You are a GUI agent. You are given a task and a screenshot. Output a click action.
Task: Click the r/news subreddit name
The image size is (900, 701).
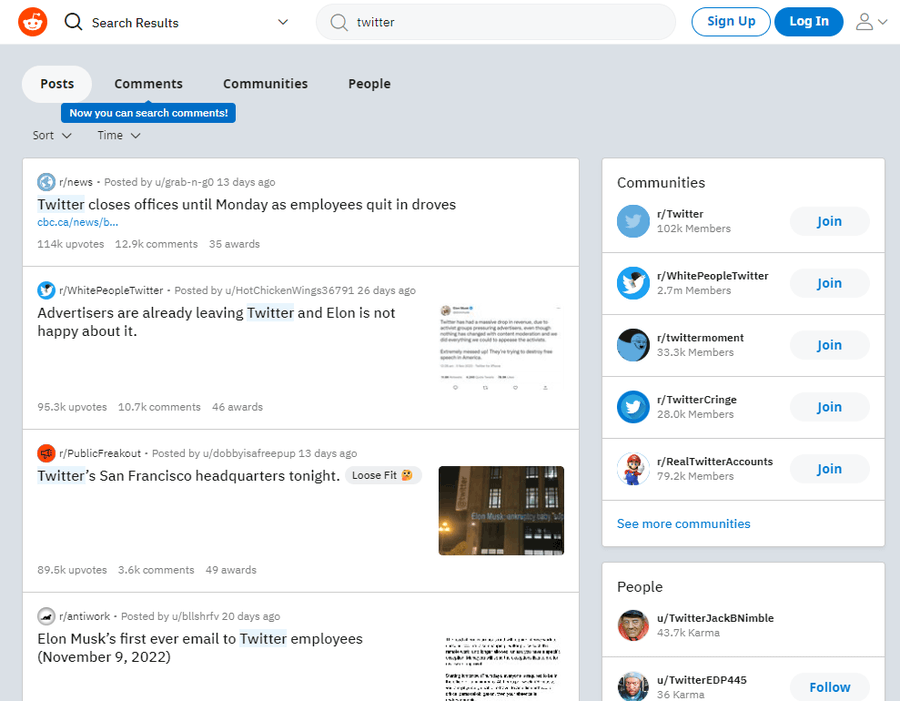tap(76, 182)
